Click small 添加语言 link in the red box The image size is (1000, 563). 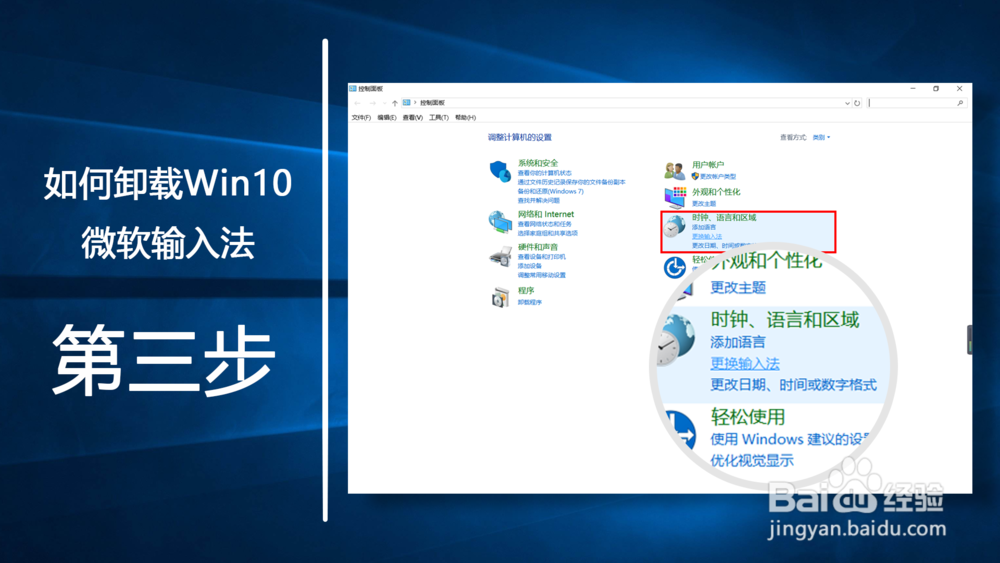coord(704,227)
